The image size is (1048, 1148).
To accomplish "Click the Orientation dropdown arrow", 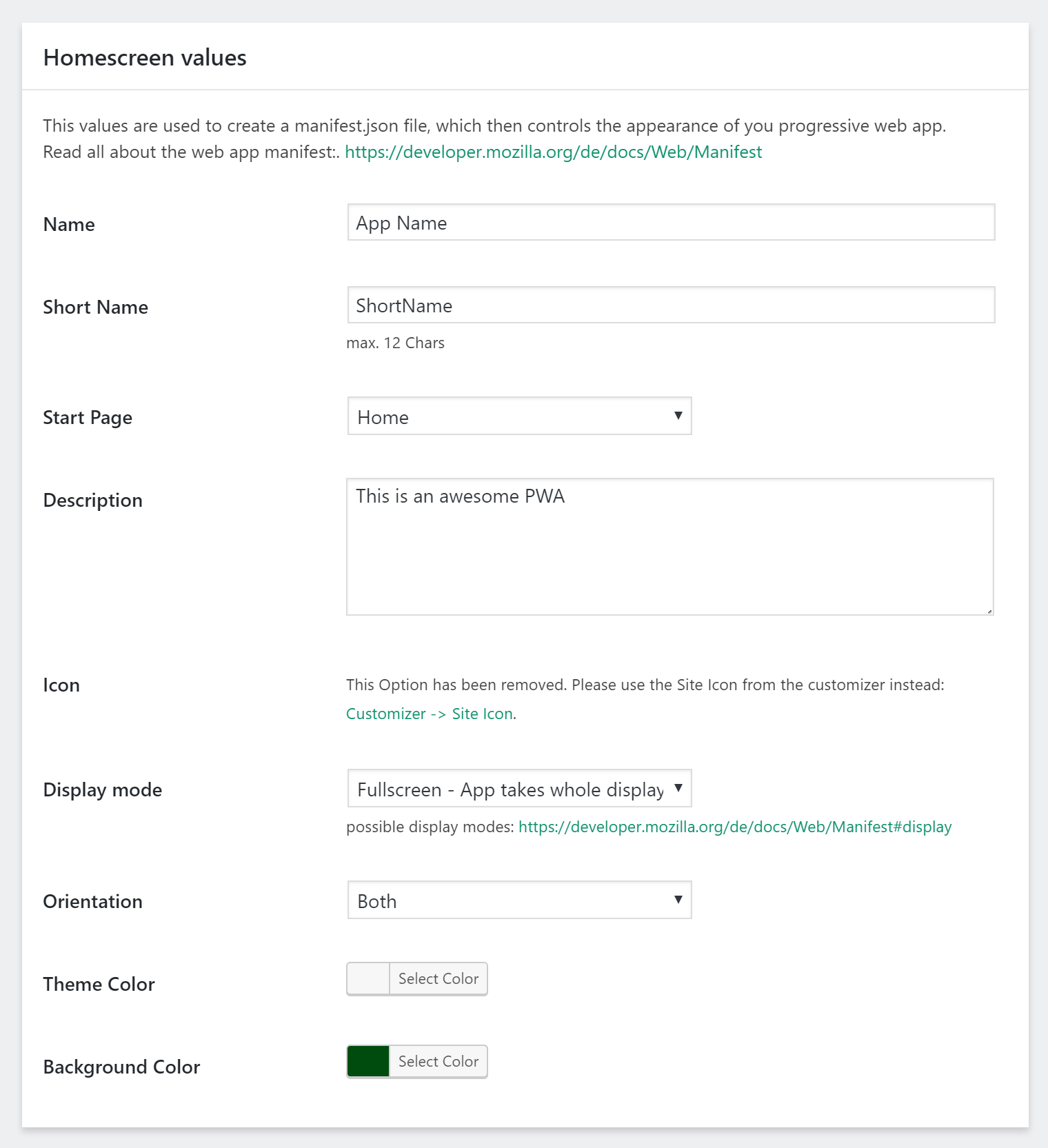I will 678,900.
